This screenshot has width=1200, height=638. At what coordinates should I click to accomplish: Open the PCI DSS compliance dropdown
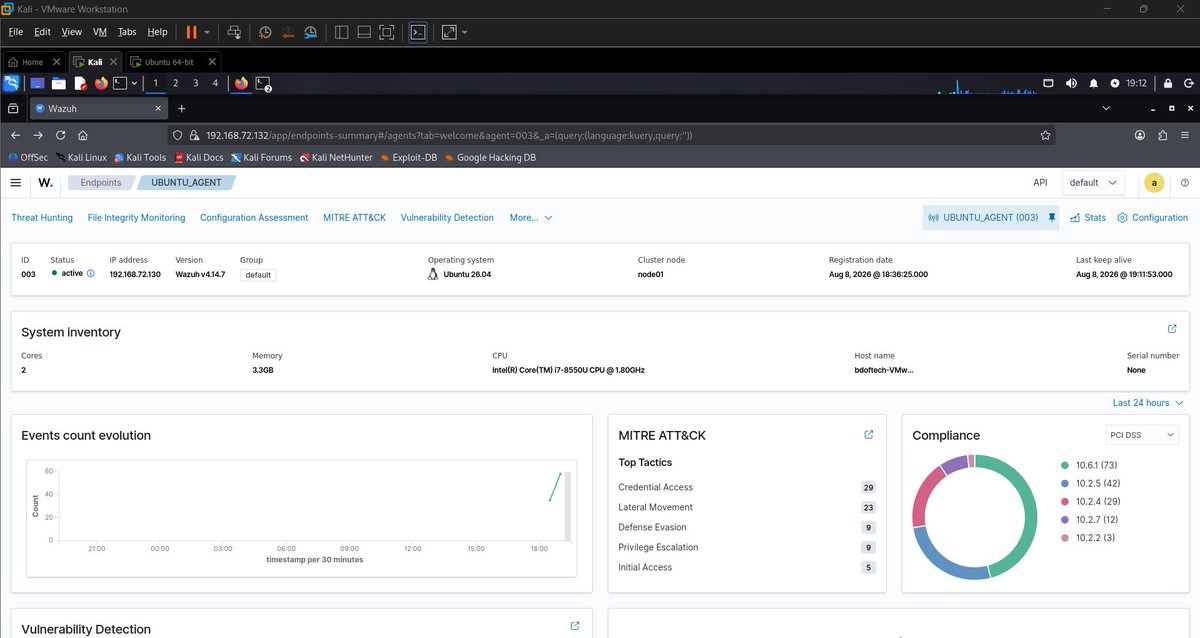(1142, 435)
